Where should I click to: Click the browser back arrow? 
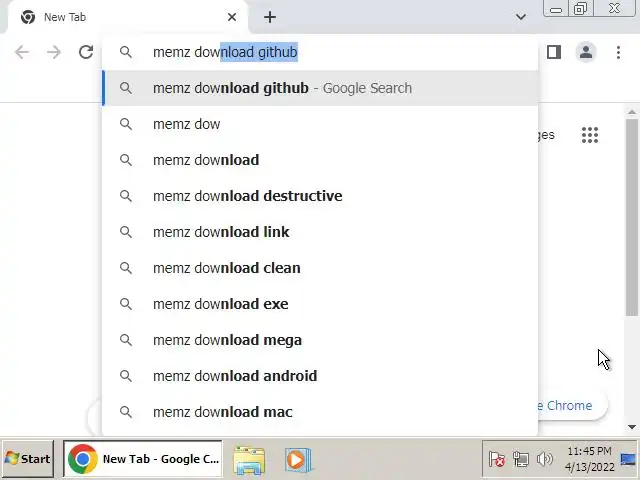(x=22, y=52)
